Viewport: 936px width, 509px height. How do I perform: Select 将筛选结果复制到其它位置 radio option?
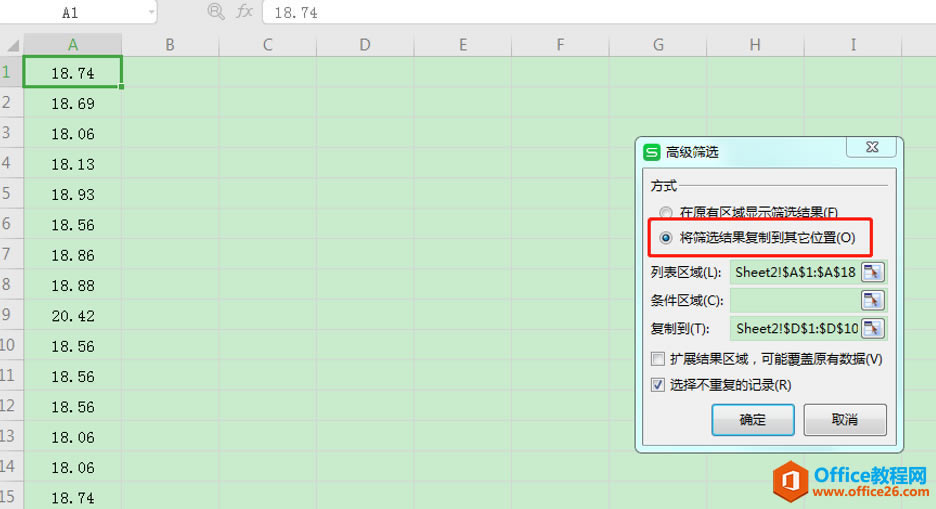pos(666,237)
